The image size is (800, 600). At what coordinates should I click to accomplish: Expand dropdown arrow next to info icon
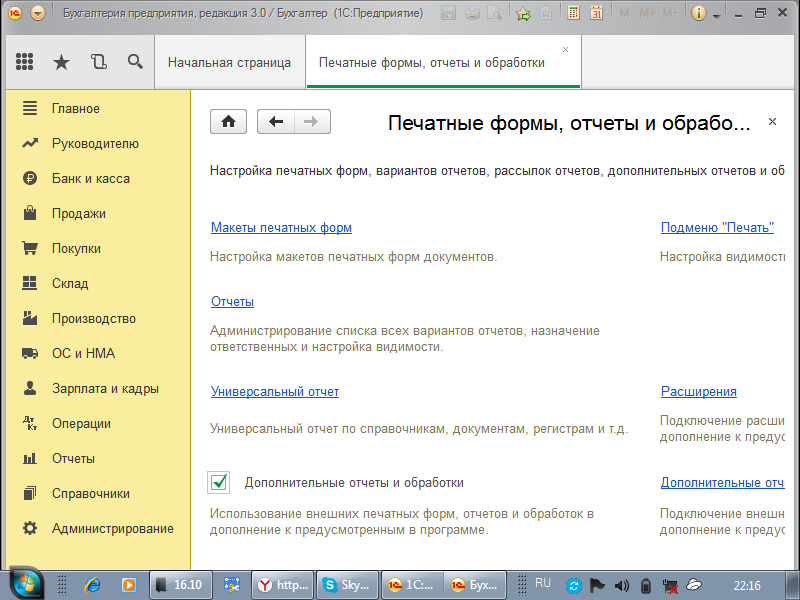click(717, 14)
